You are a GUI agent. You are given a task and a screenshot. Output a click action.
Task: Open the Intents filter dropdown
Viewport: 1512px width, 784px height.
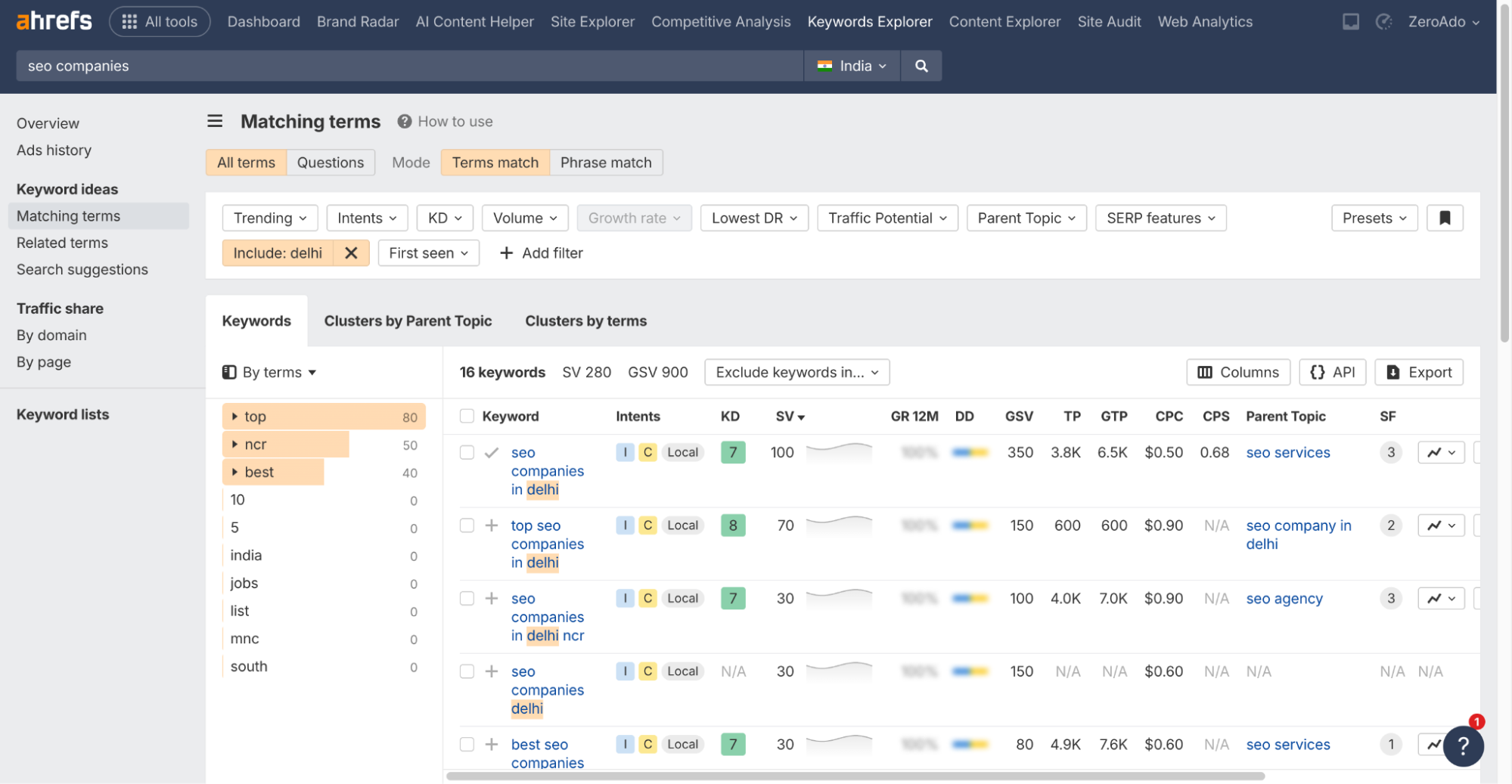[367, 218]
